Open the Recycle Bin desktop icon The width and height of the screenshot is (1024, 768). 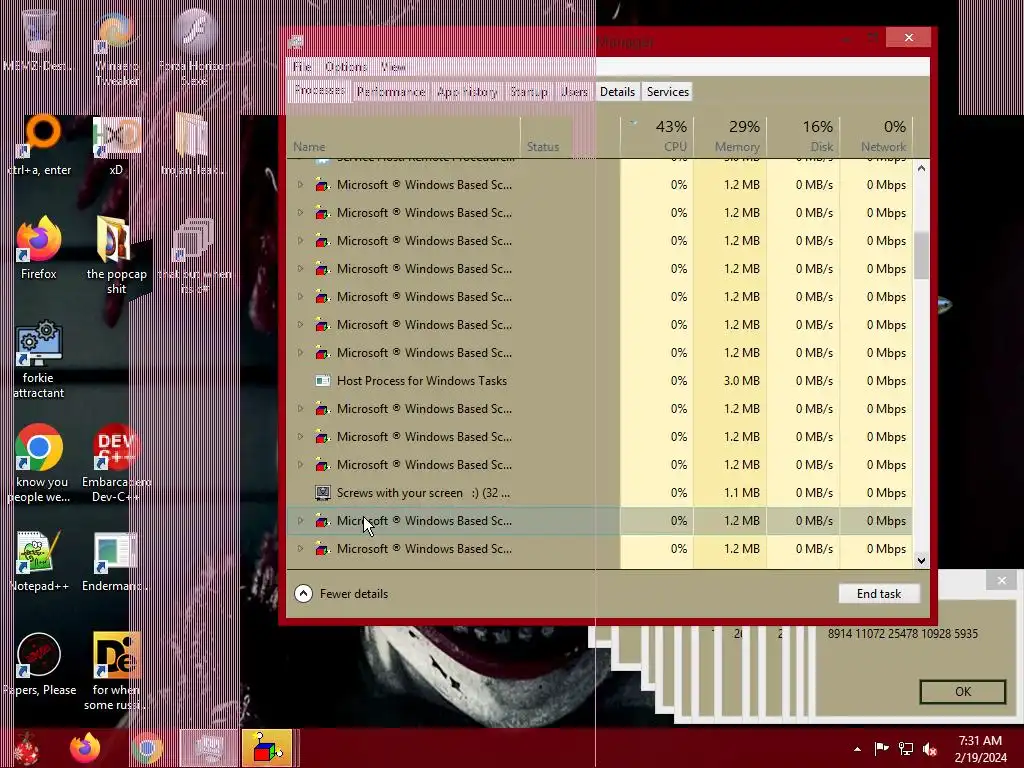click(39, 39)
